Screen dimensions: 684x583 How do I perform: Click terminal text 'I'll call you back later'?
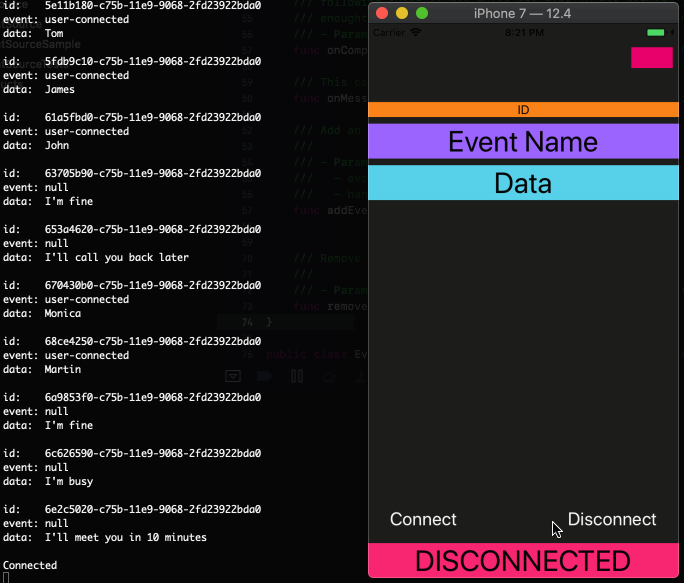(117, 257)
